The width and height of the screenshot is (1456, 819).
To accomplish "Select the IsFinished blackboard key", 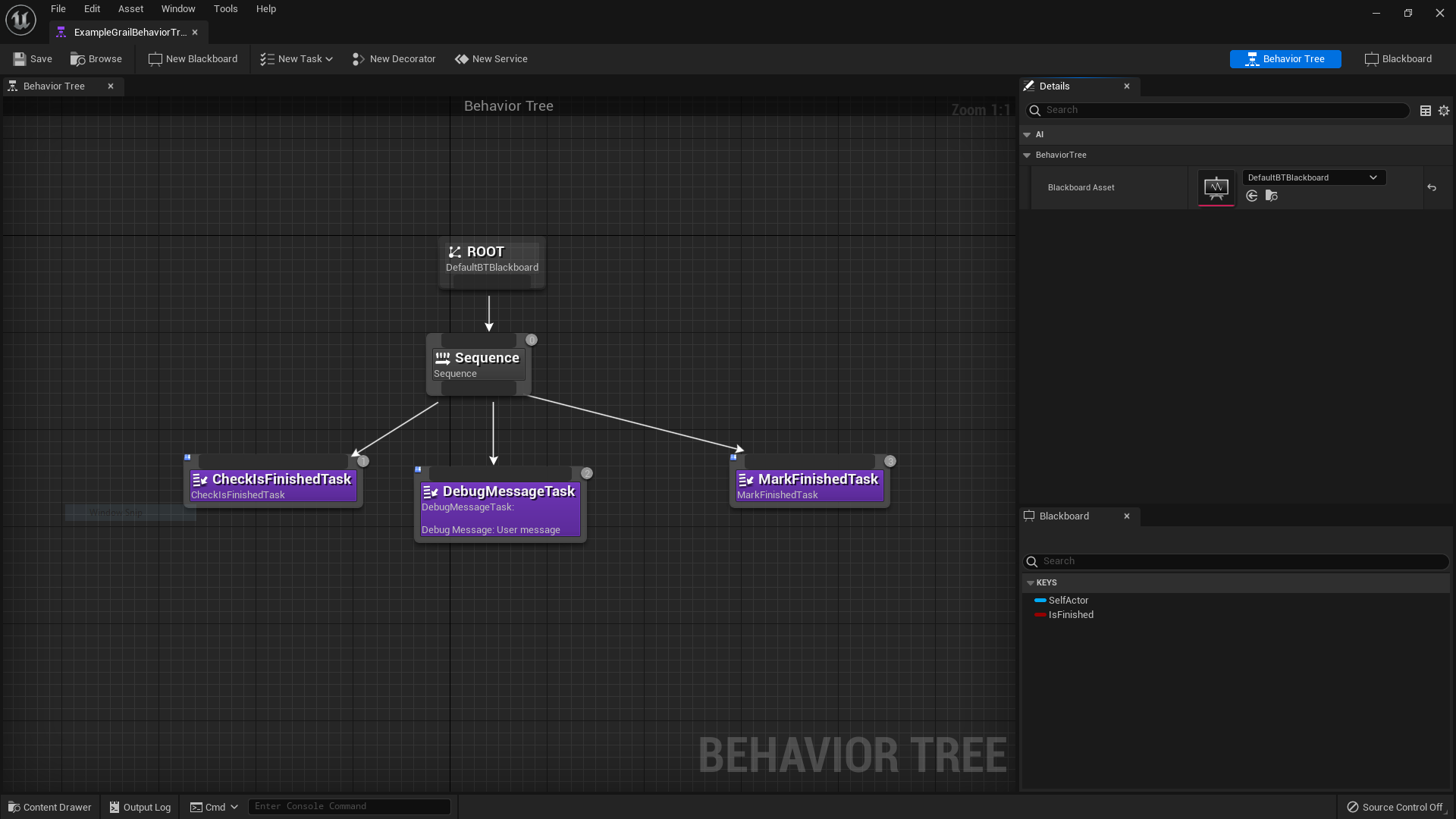I will pyautogui.click(x=1071, y=615).
